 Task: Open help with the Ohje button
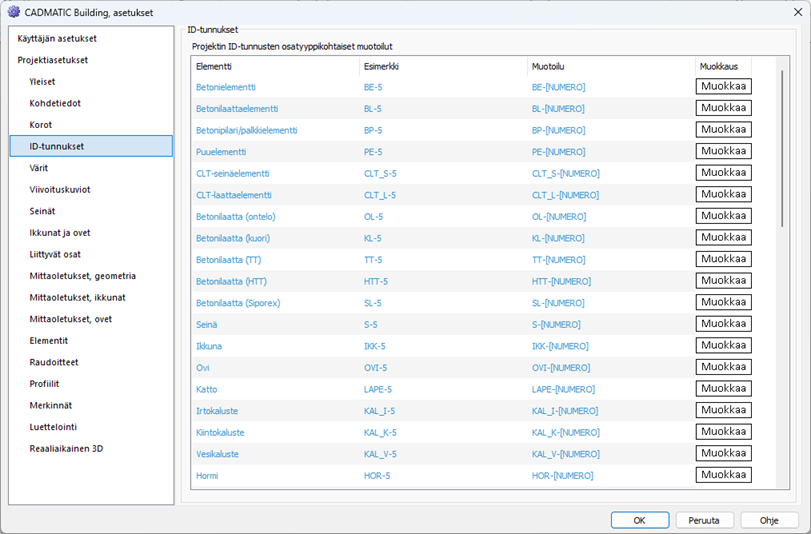point(769,520)
